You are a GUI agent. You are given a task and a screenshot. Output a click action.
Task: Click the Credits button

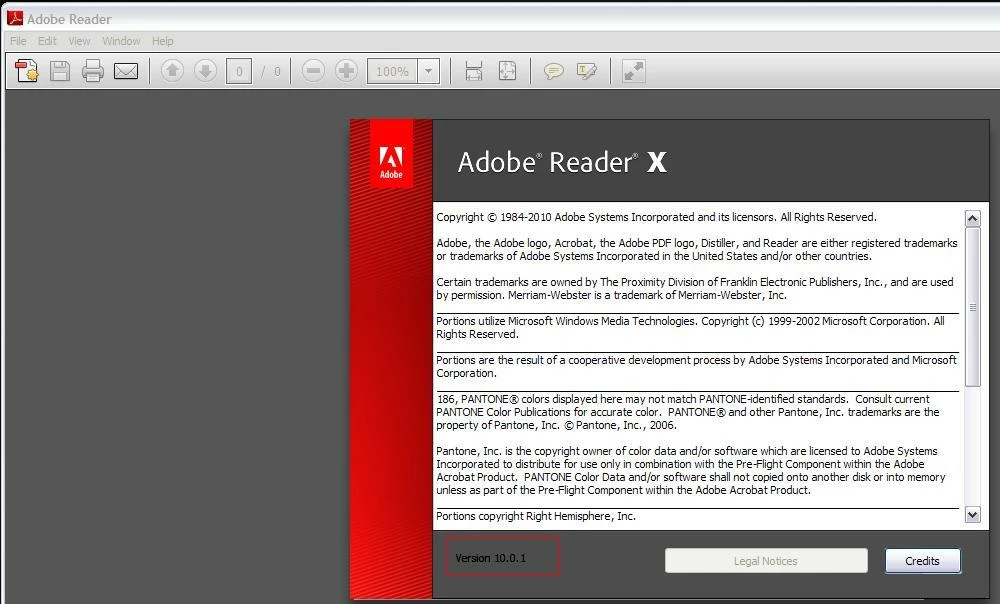922,561
